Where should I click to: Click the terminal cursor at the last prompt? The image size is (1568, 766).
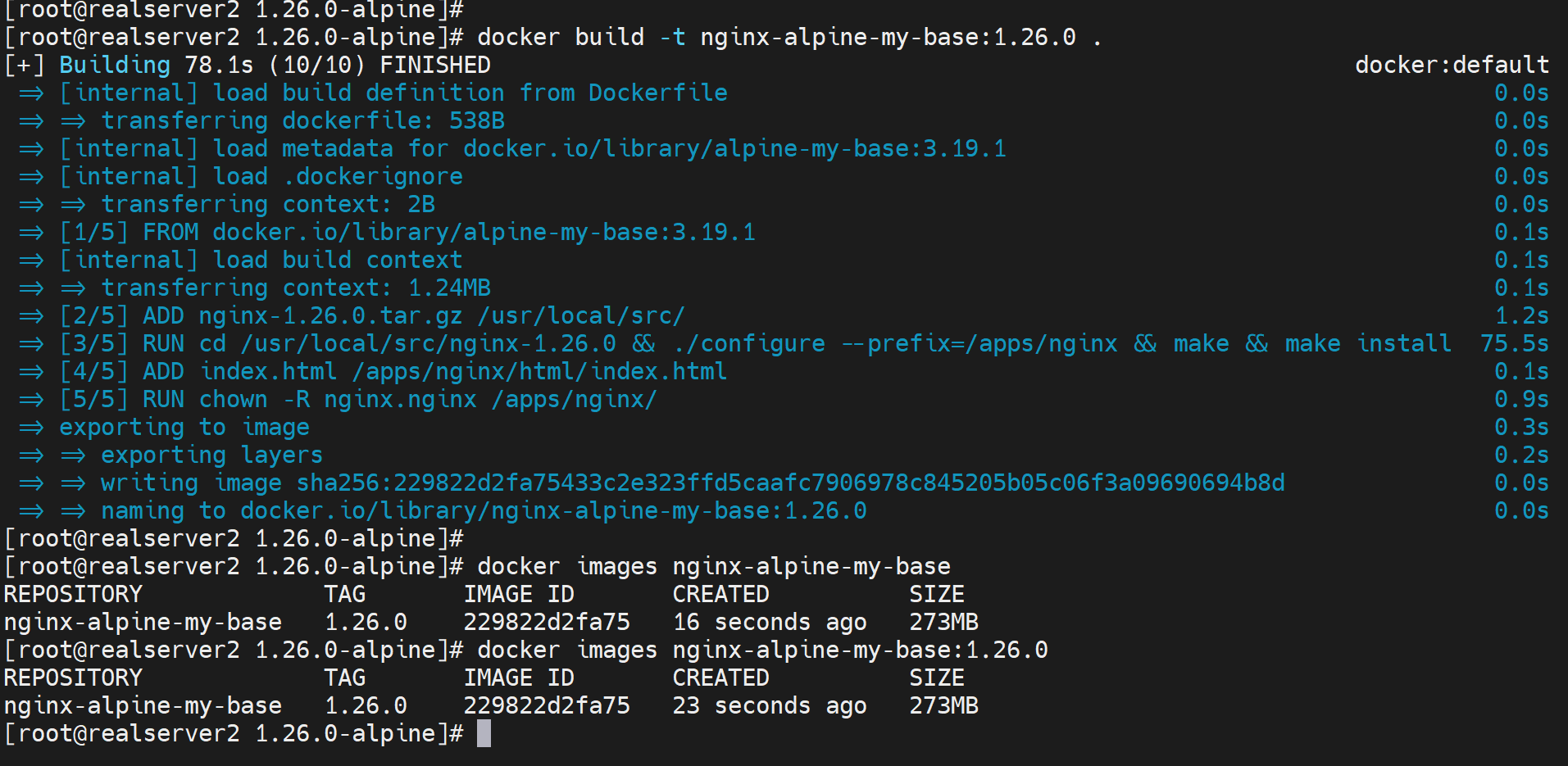(x=484, y=733)
